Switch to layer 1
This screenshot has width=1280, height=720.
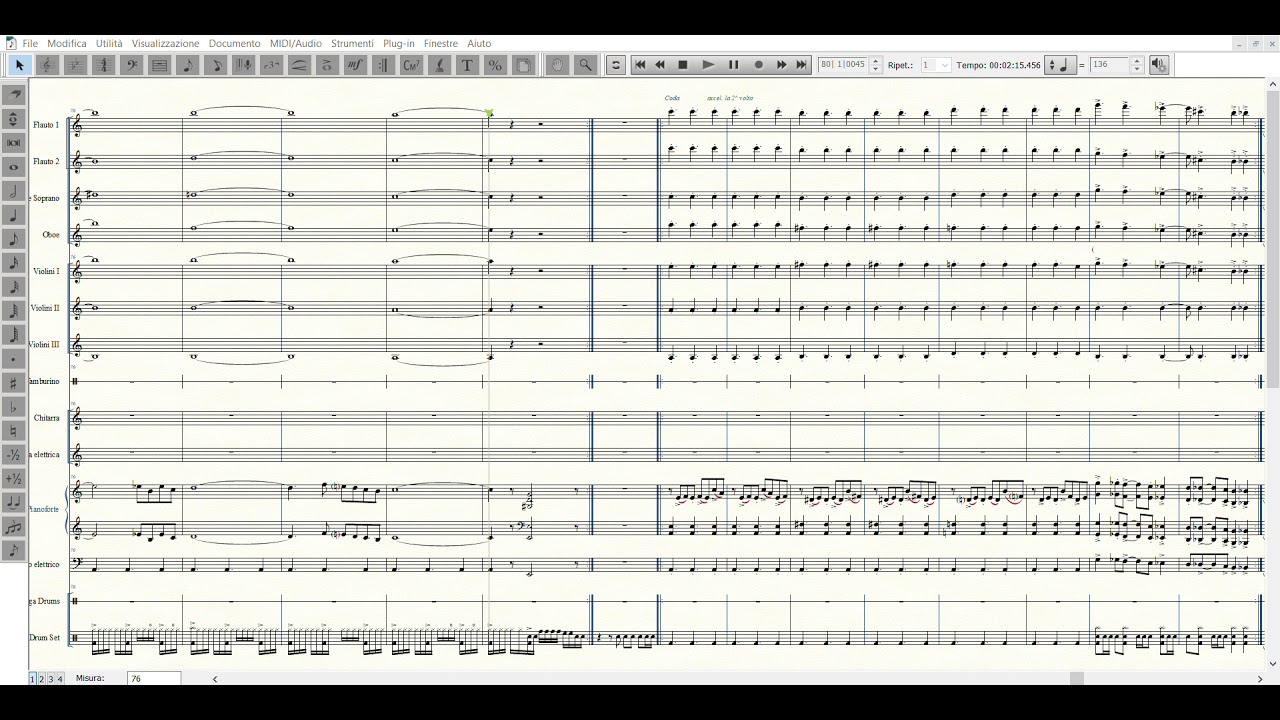tap(32, 679)
